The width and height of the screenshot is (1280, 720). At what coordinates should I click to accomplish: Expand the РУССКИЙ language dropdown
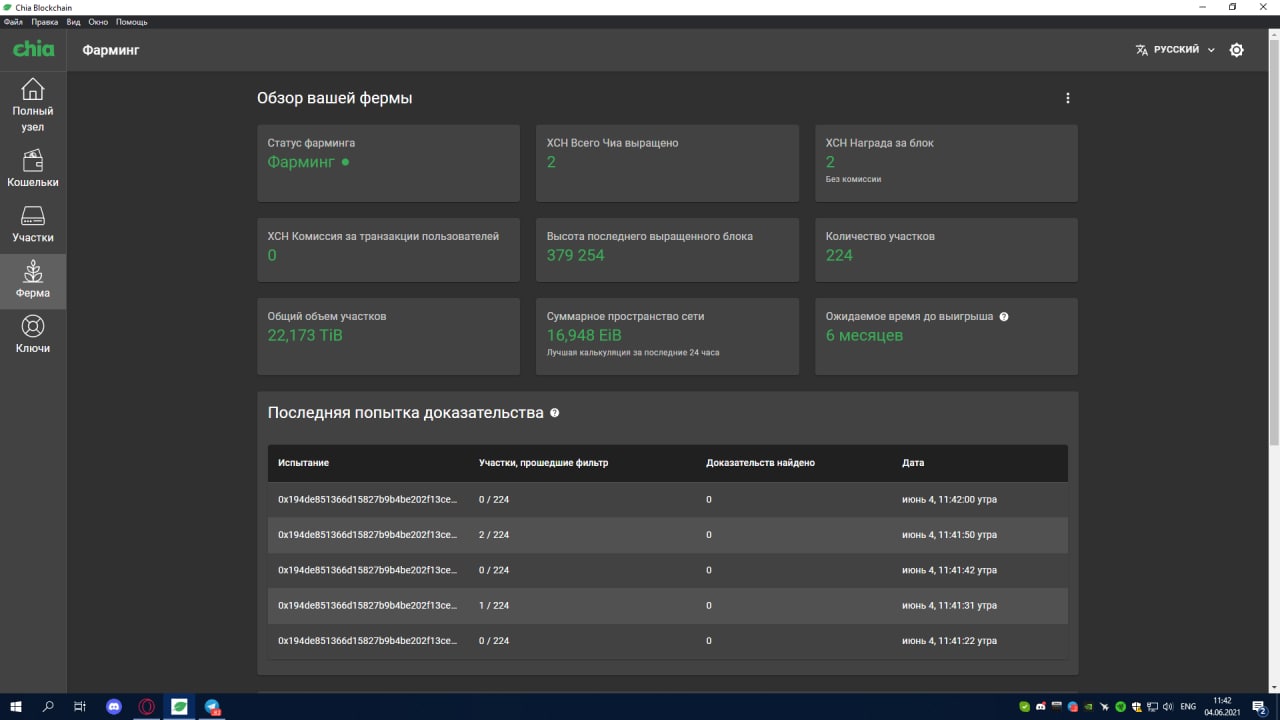1185,50
